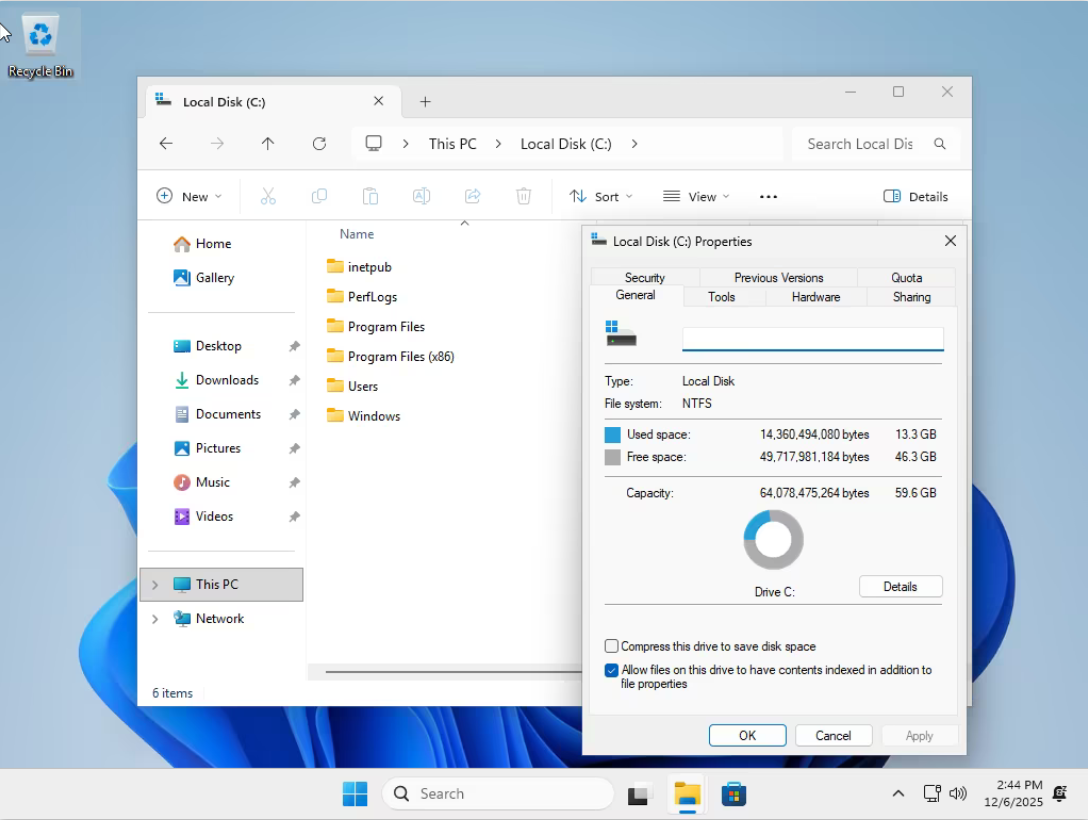Click the Up directory arrow icon
1088x820 pixels.
[268, 144]
